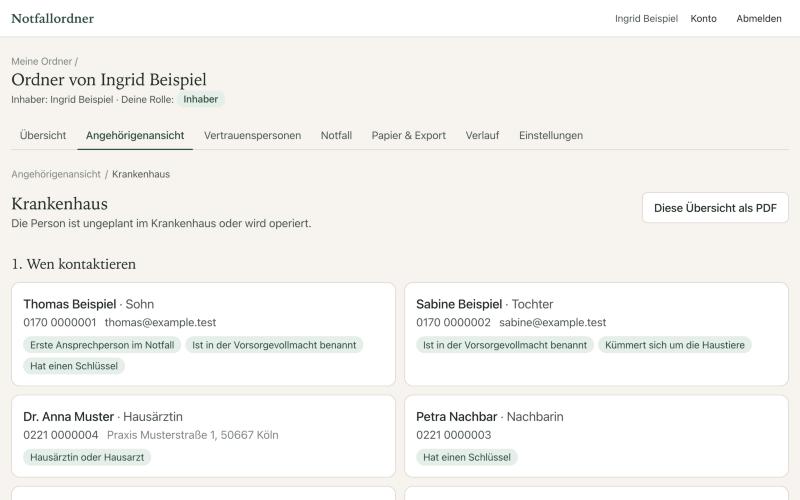Click Abmelden to log out
The height and width of the screenshot is (500, 800).
[759, 18]
